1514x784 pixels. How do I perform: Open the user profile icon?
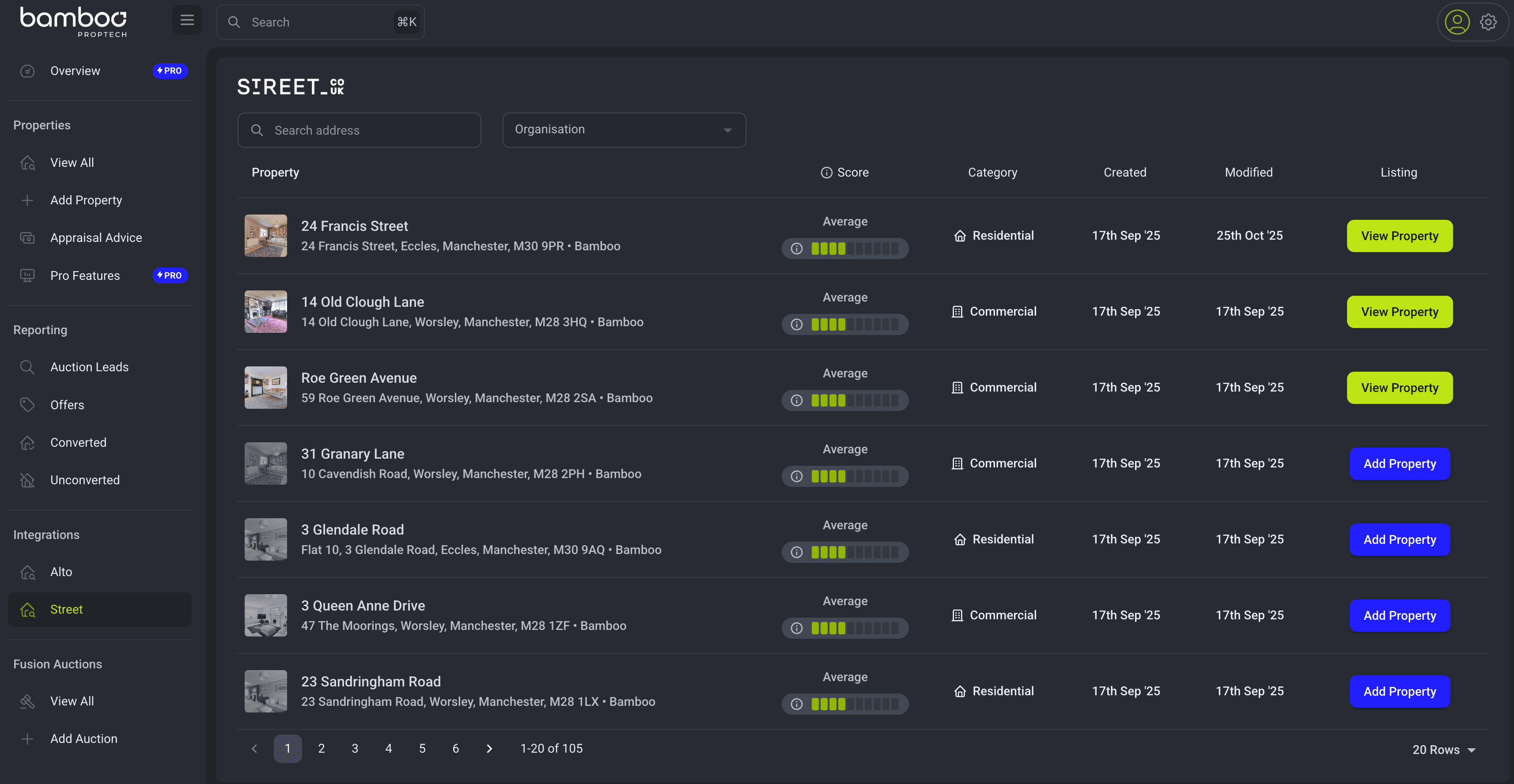1457,23
